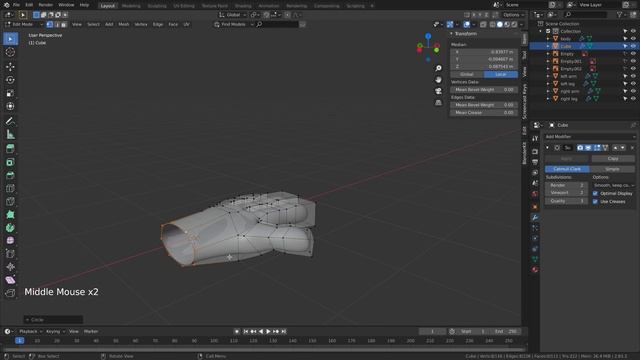Image resolution: width=640 pixels, height=360 pixels.
Task: Select the Move tool
Action: tap(10, 66)
